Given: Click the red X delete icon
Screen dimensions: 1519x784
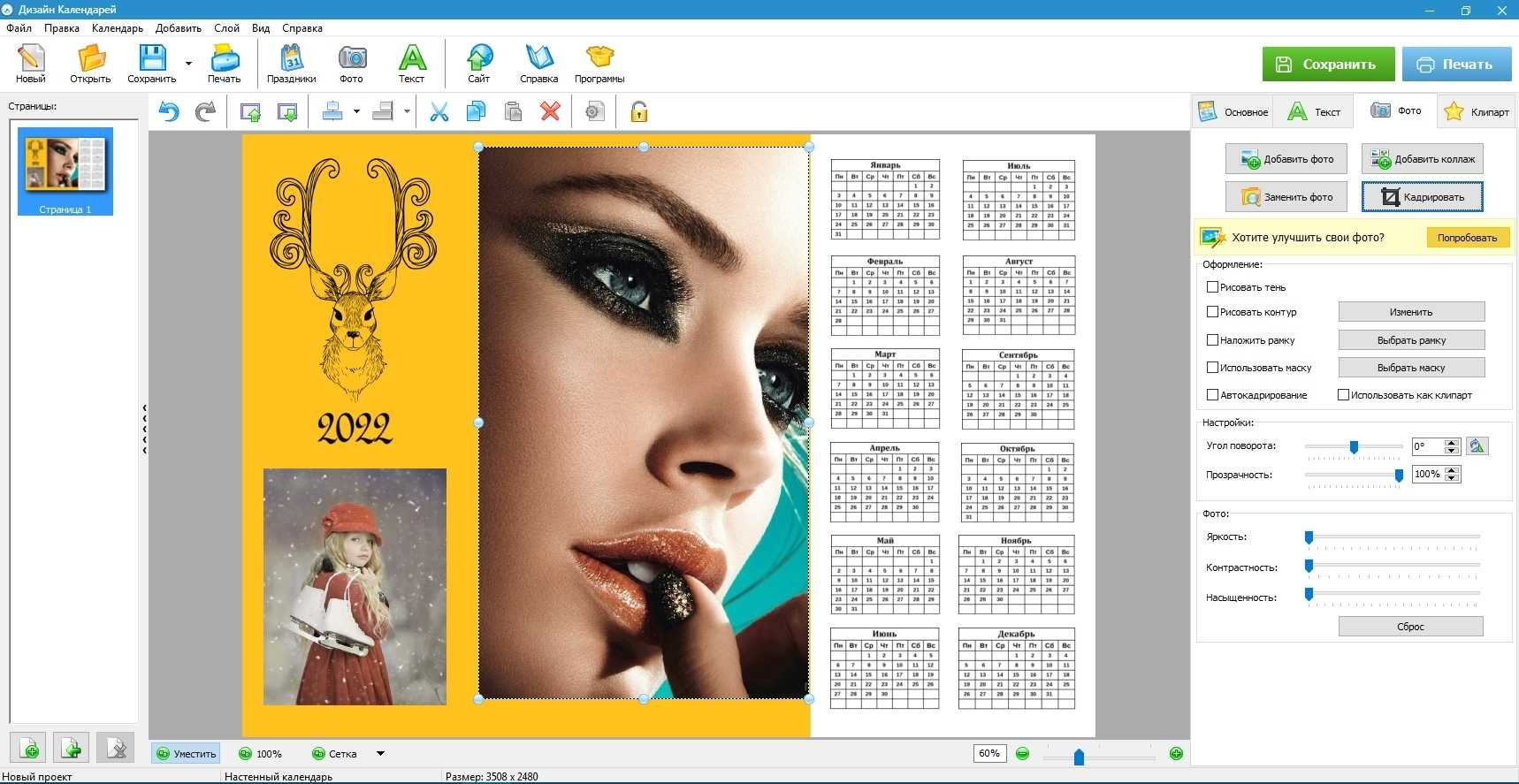Looking at the screenshot, I should pos(550,111).
